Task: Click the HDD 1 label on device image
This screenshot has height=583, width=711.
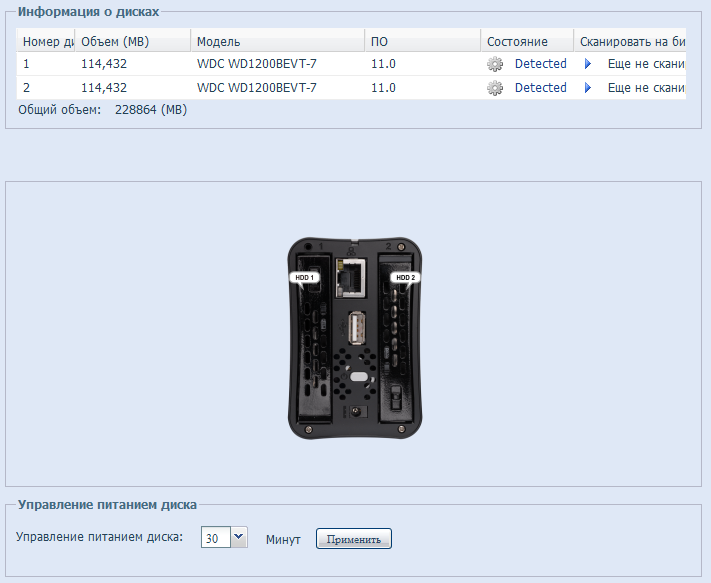Action: 304,277
